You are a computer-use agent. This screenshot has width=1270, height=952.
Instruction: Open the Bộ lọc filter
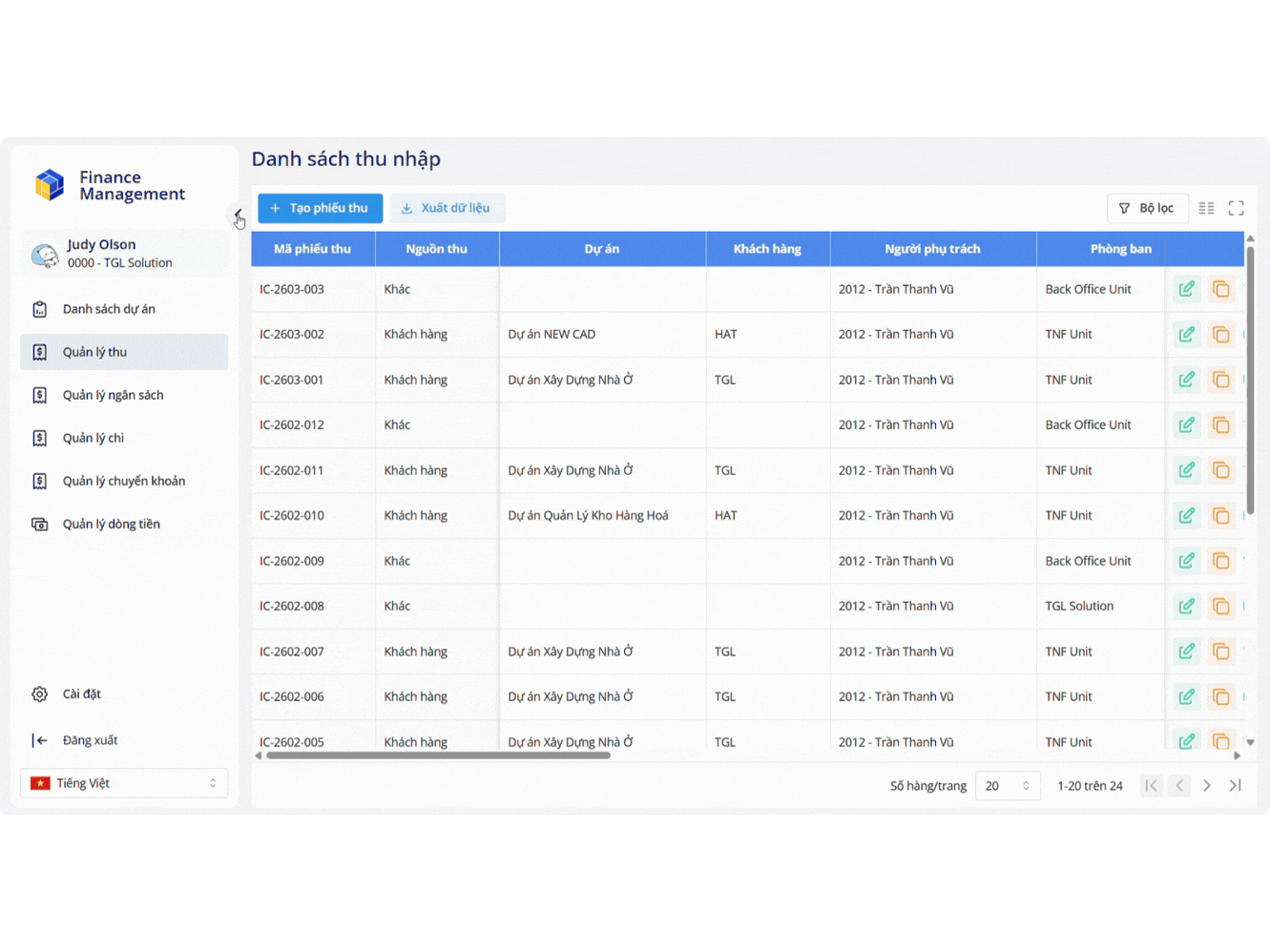click(1146, 208)
